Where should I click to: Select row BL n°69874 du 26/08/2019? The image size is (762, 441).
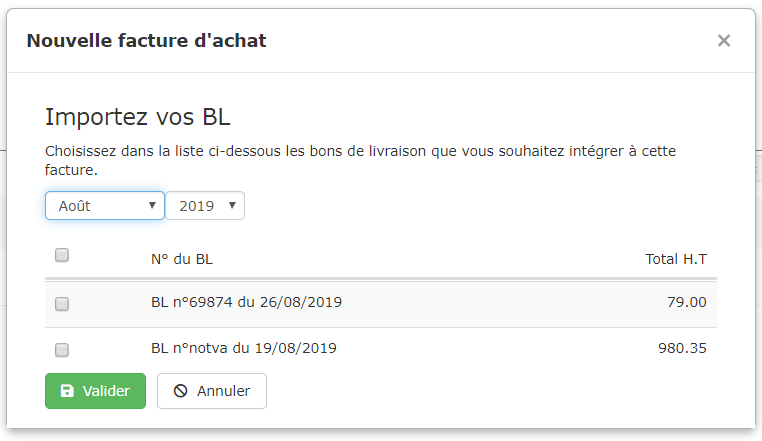point(381,303)
